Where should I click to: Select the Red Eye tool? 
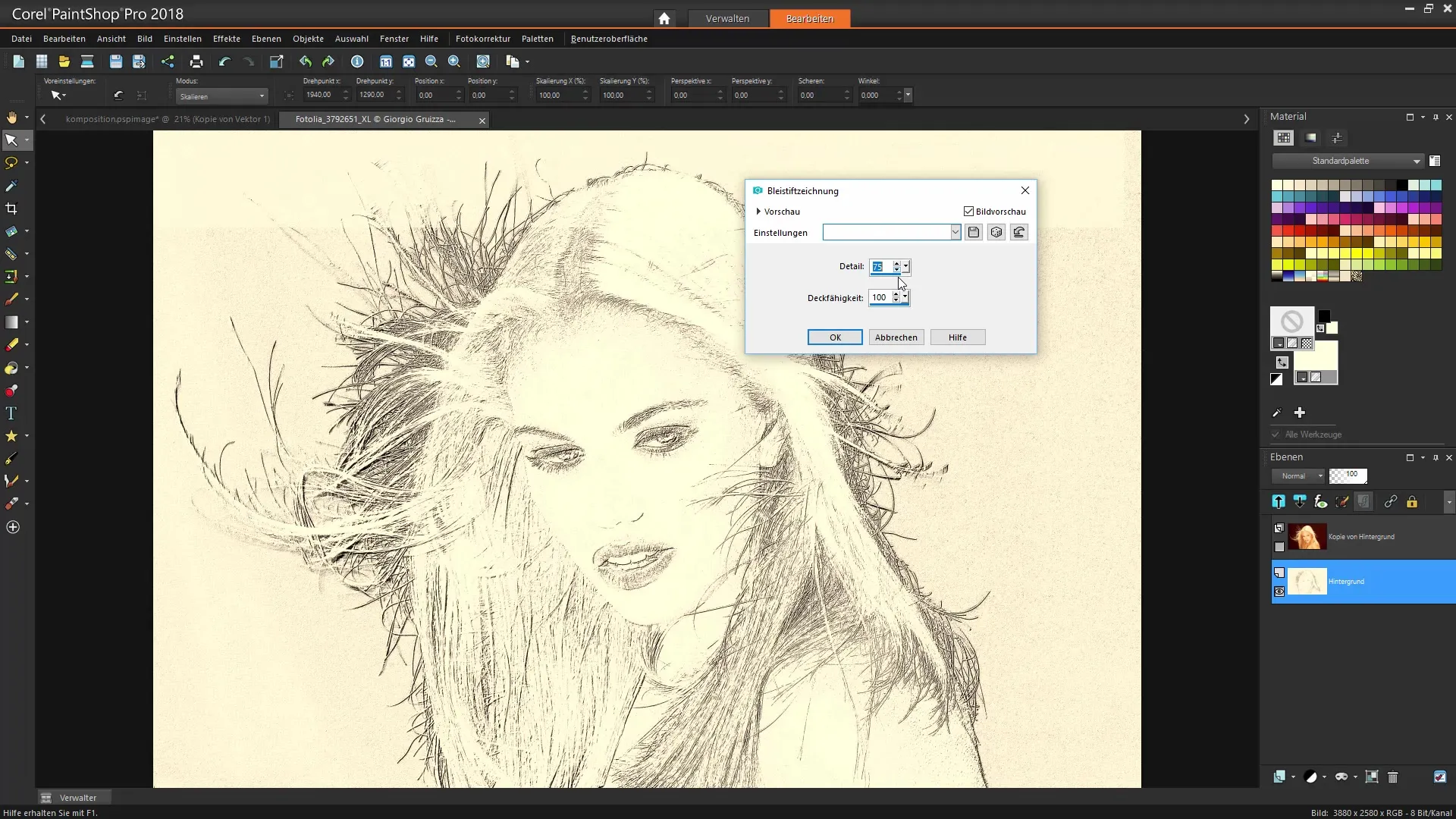(11, 391)
